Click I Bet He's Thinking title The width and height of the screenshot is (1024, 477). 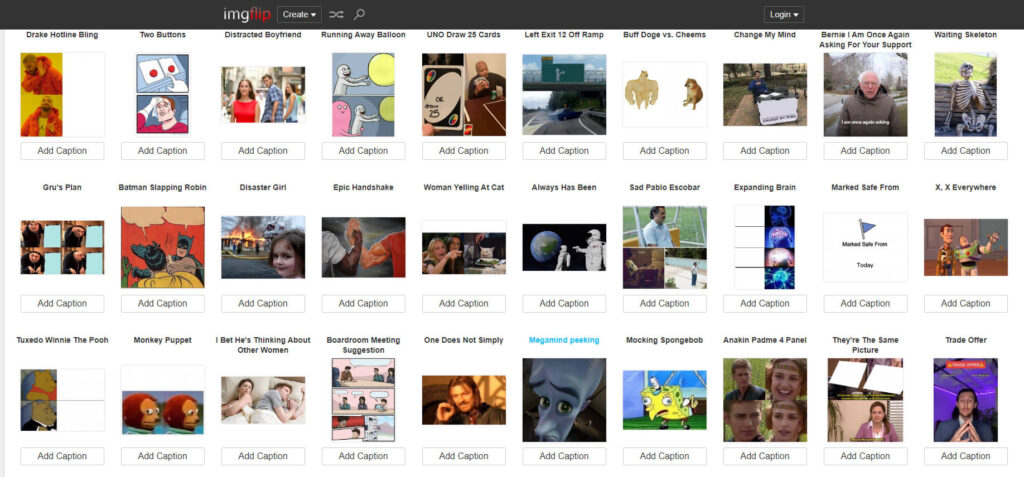pyautogui.click(x=263, y=345)
